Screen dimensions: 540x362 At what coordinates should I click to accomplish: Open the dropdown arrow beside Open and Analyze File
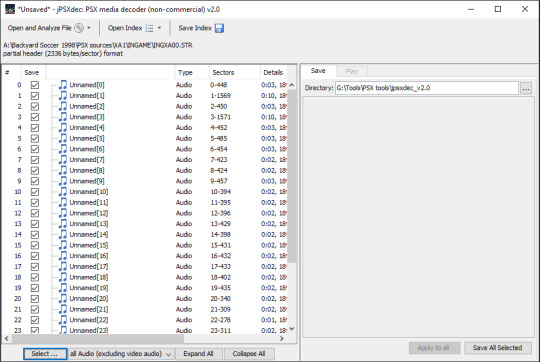pos(89,28)
